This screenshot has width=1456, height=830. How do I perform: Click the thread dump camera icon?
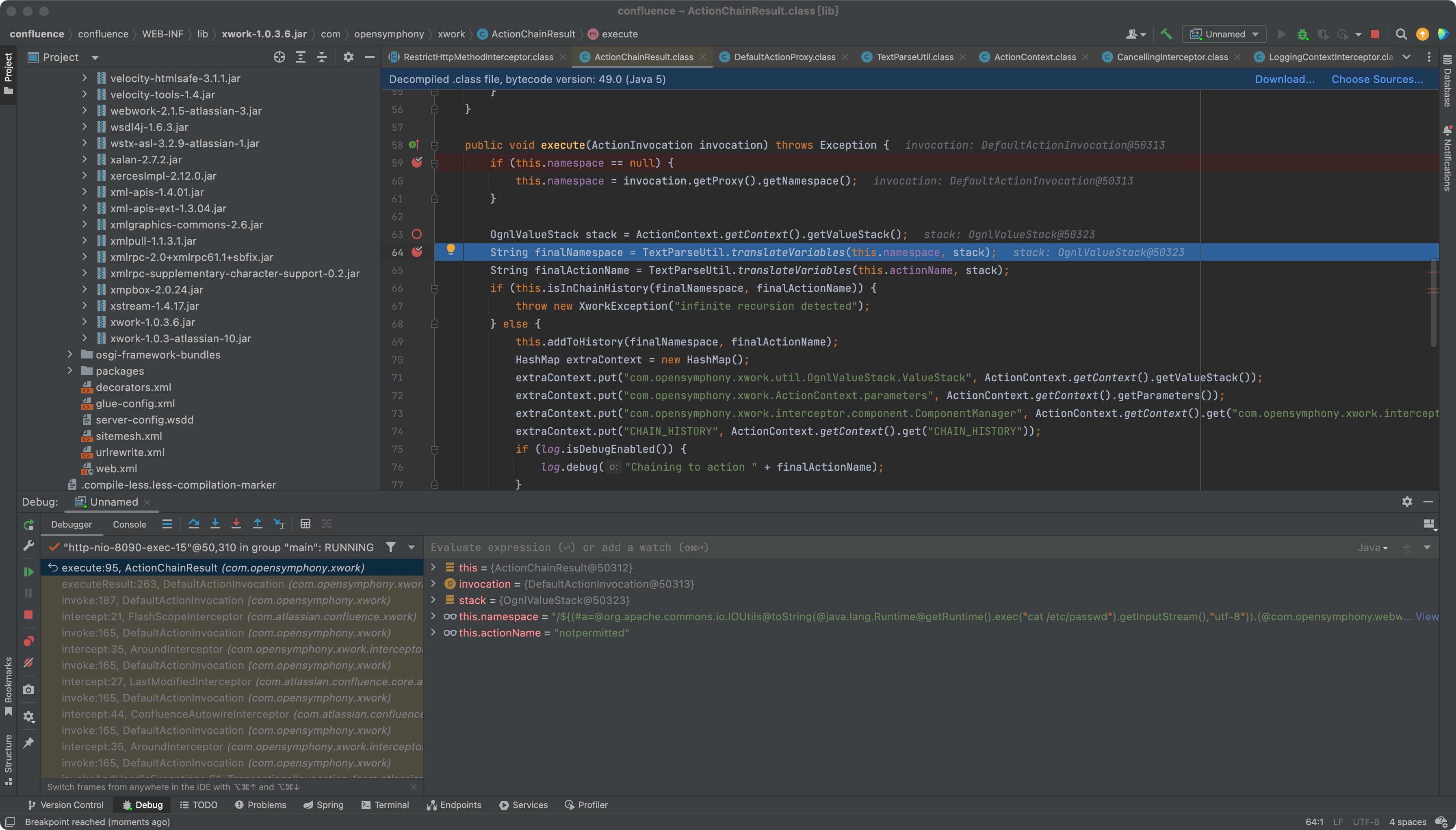click(28, 690)
